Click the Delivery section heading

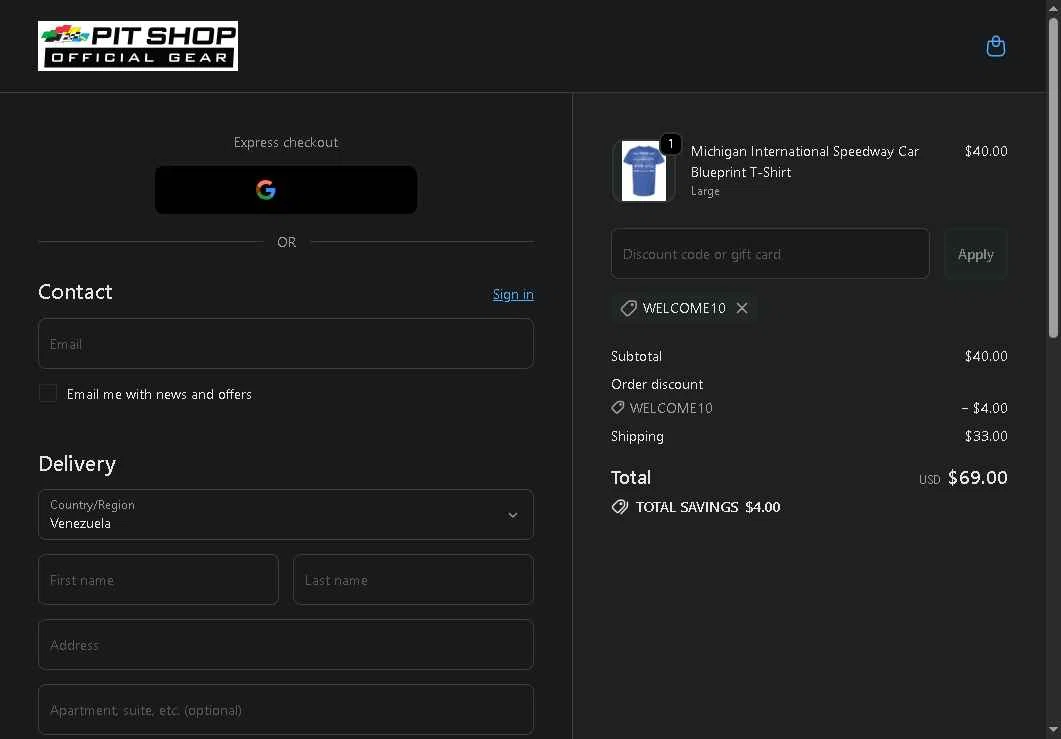(77, 464)
